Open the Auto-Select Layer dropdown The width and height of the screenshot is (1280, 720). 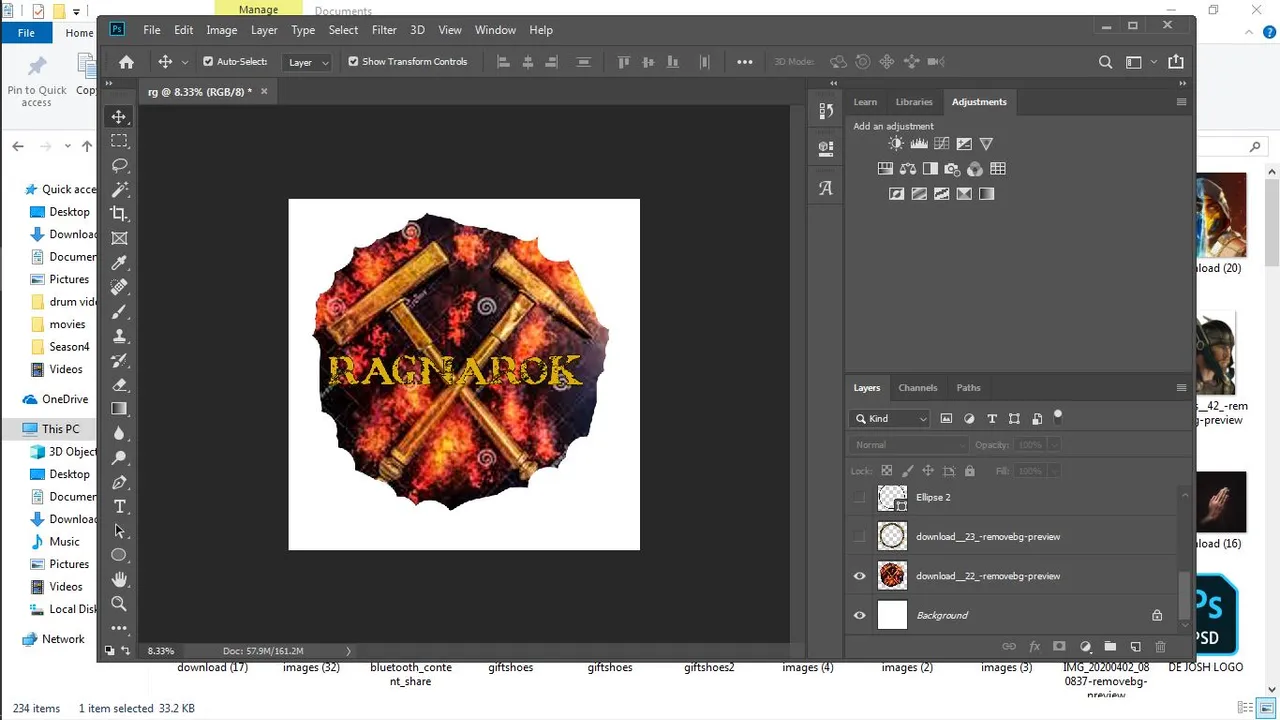pyautogui.click(x=307, y=62)
